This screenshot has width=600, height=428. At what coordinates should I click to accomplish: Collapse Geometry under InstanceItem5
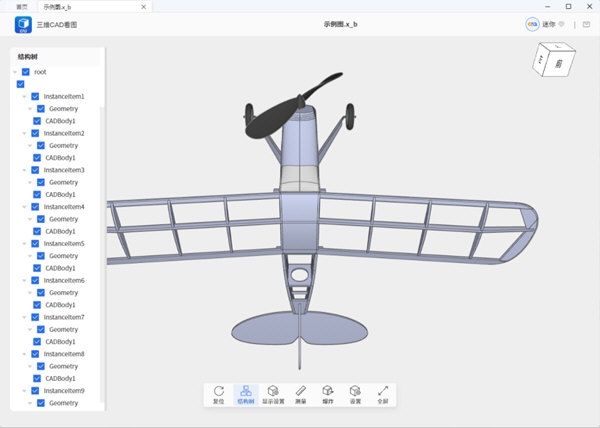[x=30, y=256]
